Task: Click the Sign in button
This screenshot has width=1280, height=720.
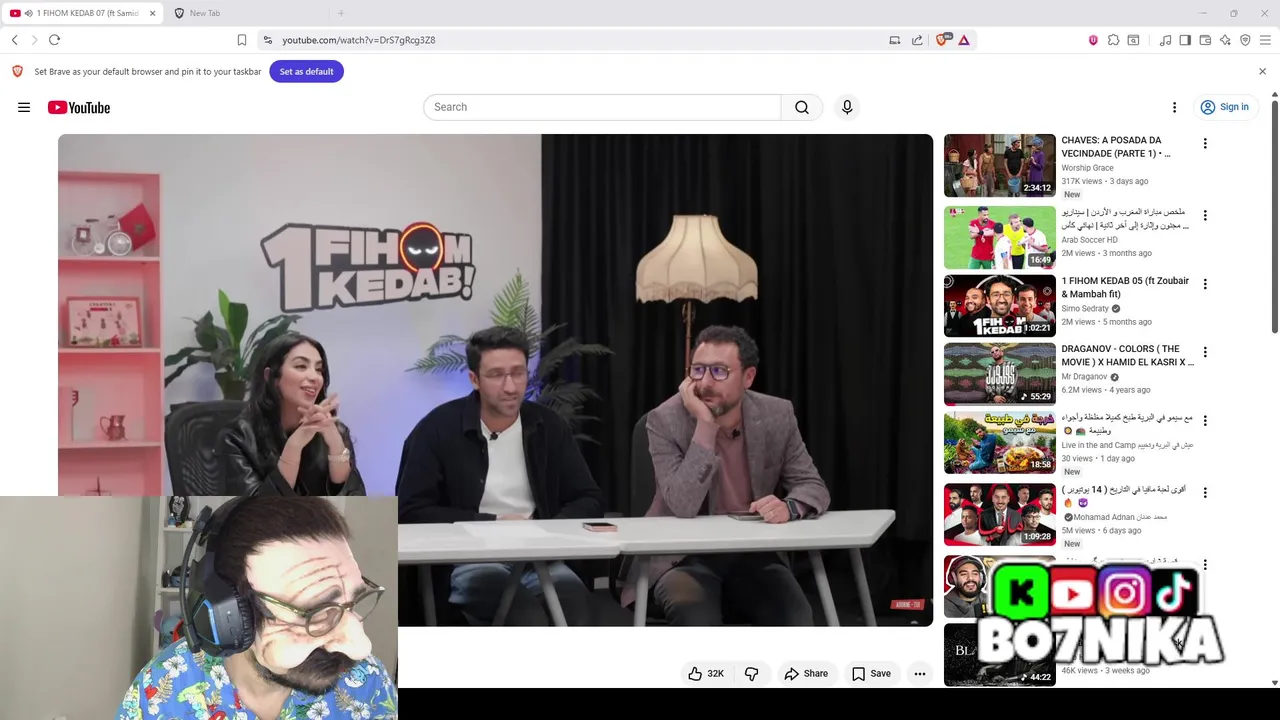Action: click(x=1224, y=107)
